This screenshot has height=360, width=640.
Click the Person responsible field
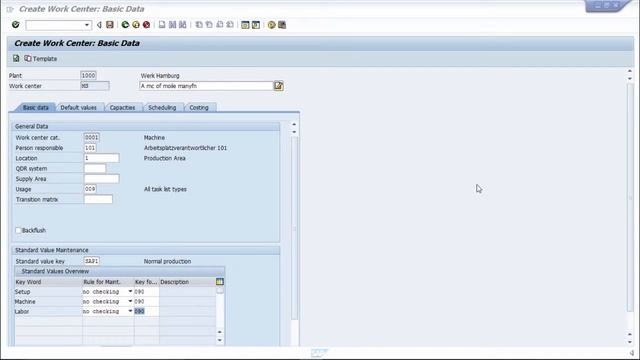click(90, 148)
